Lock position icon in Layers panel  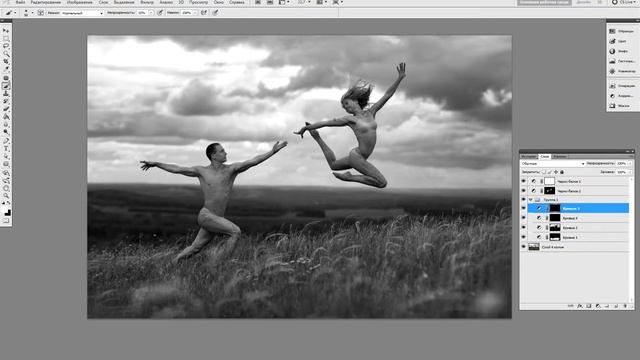pos(556,172)
